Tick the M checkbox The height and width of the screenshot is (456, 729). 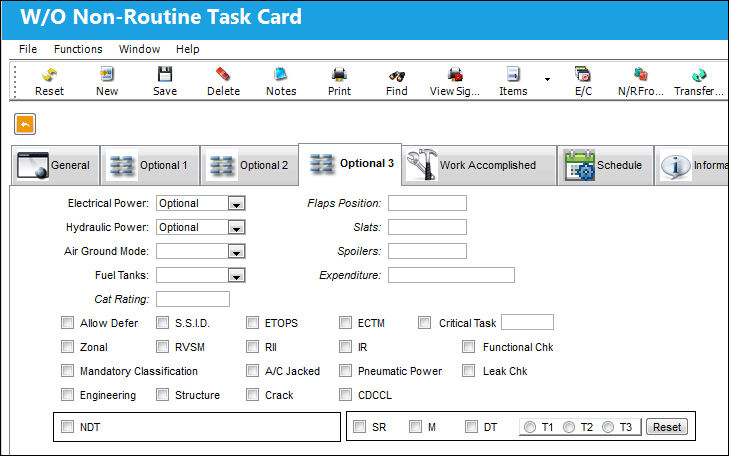click(415, 427)
